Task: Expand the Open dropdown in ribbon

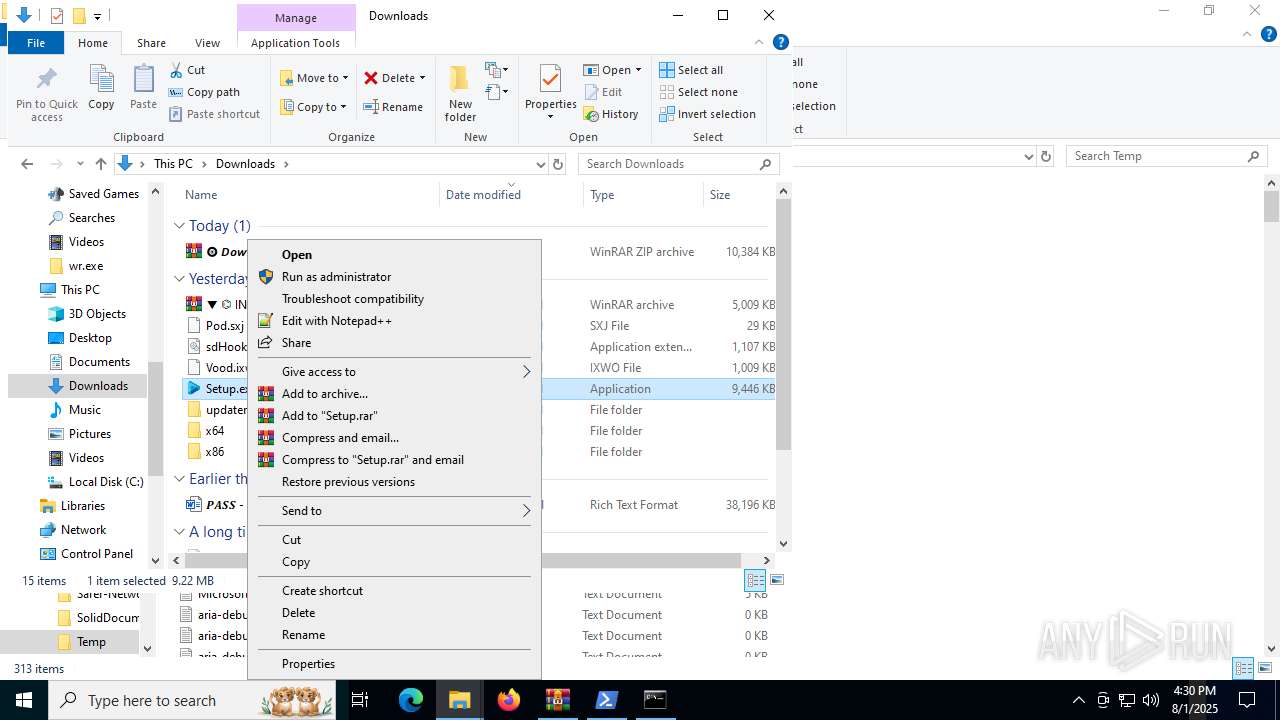Action: pyautogui.click(x=638, y=70)
